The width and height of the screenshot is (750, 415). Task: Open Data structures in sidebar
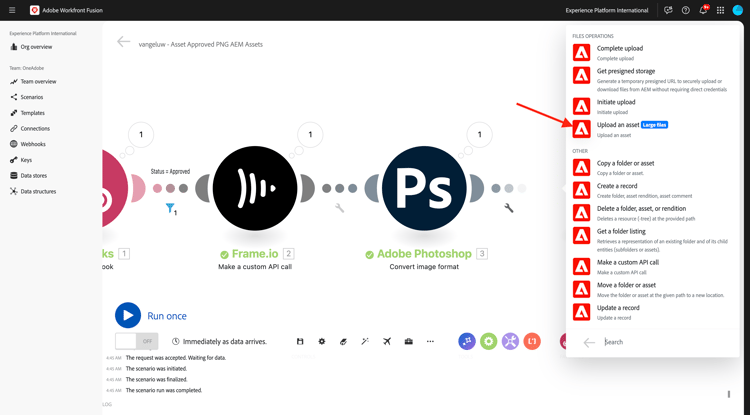33,191
